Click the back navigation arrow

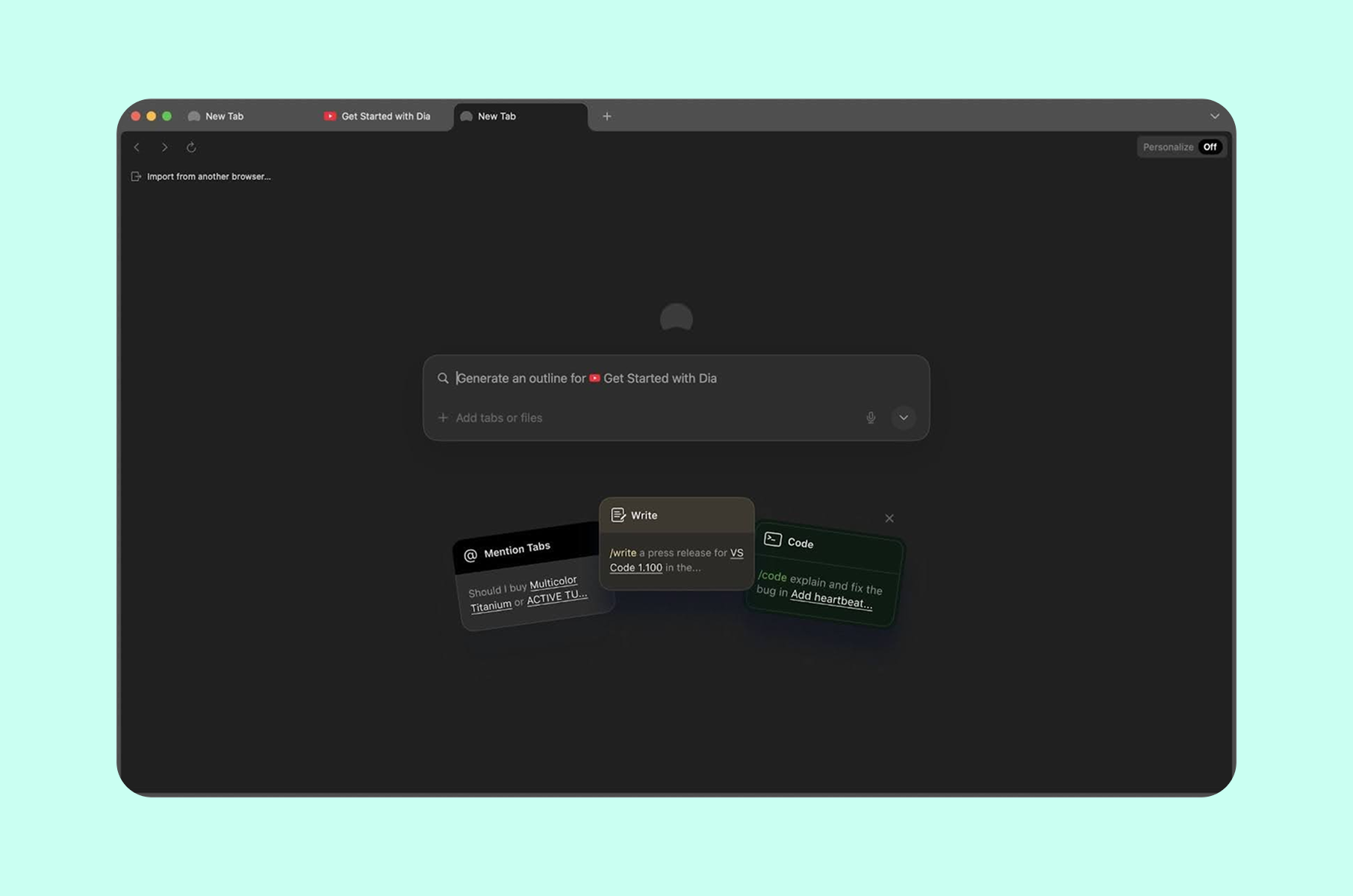[x=137, y=147]
